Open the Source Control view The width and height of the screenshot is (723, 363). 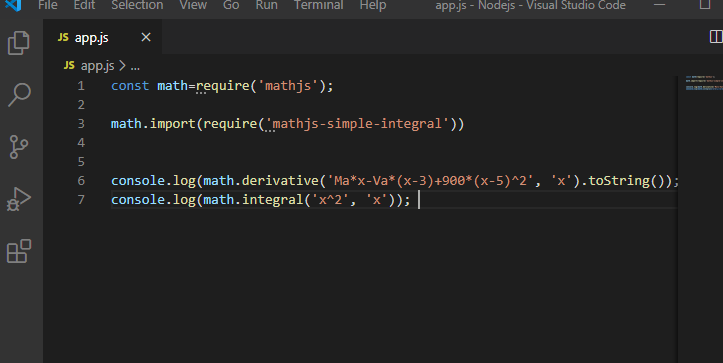pos(19,147)
